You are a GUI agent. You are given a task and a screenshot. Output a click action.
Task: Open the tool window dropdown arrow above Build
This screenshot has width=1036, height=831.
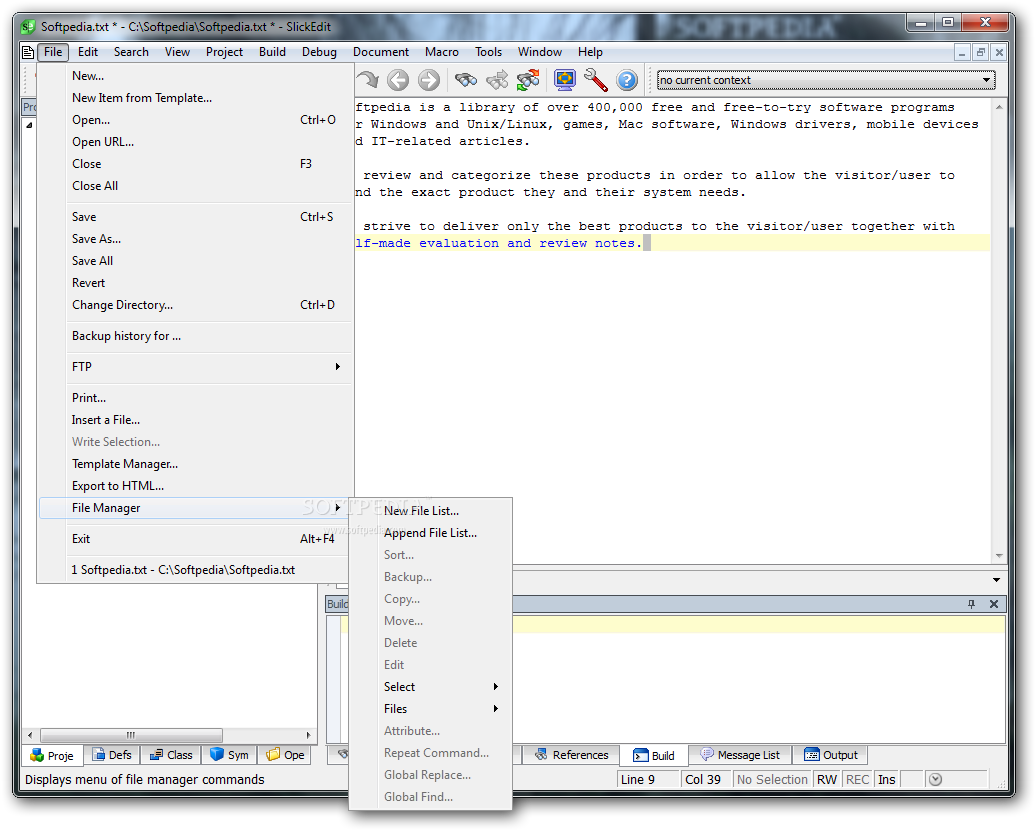pyautogui.click(x=996, y=580)
